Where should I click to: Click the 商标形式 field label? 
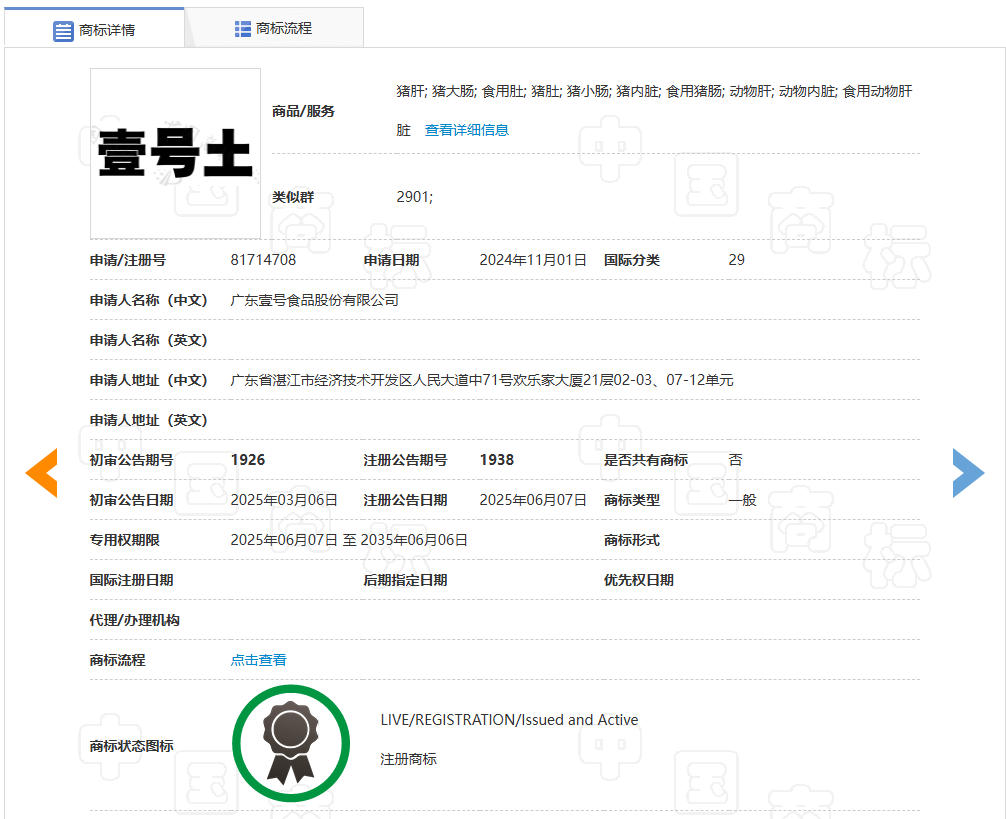[x=632, y=540]
